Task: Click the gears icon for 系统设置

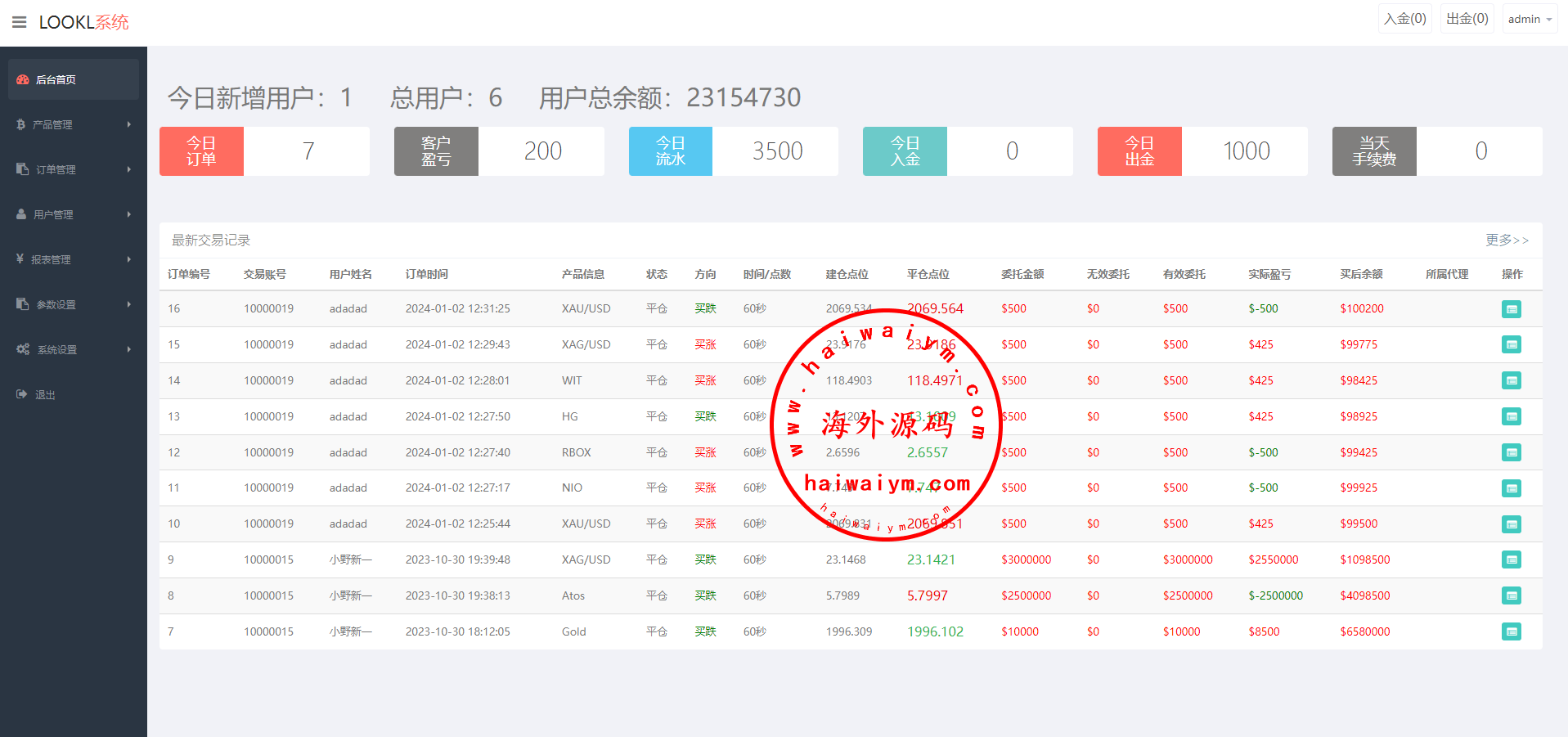Action: [23, 349]
